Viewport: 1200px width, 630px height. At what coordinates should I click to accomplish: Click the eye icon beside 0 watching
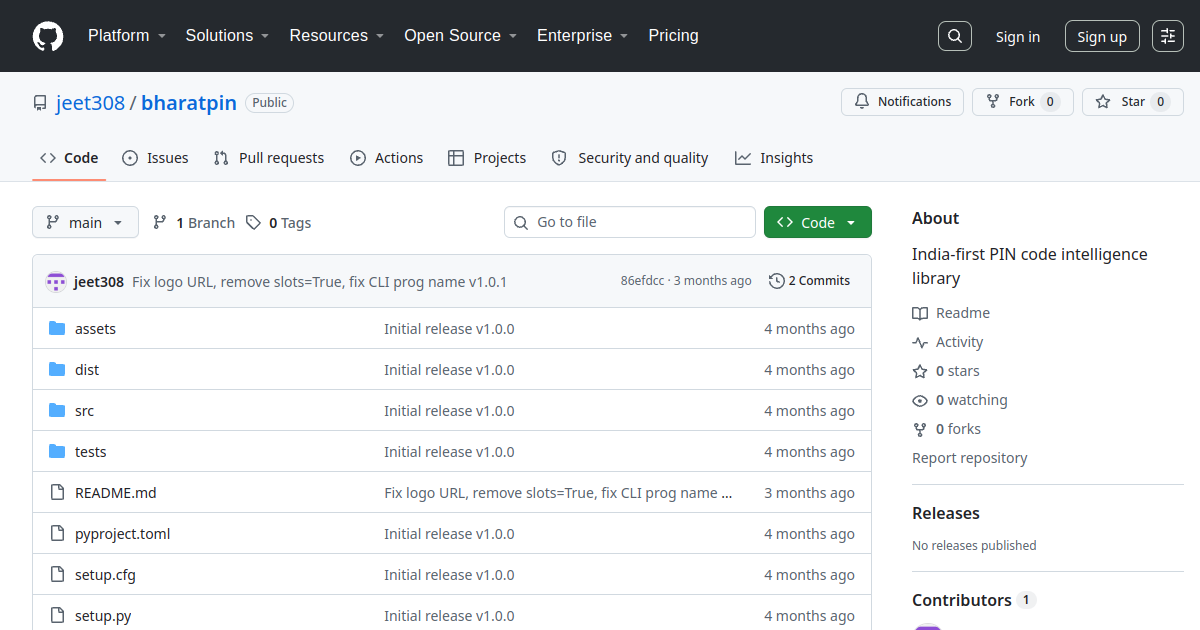tap(920, 400)
